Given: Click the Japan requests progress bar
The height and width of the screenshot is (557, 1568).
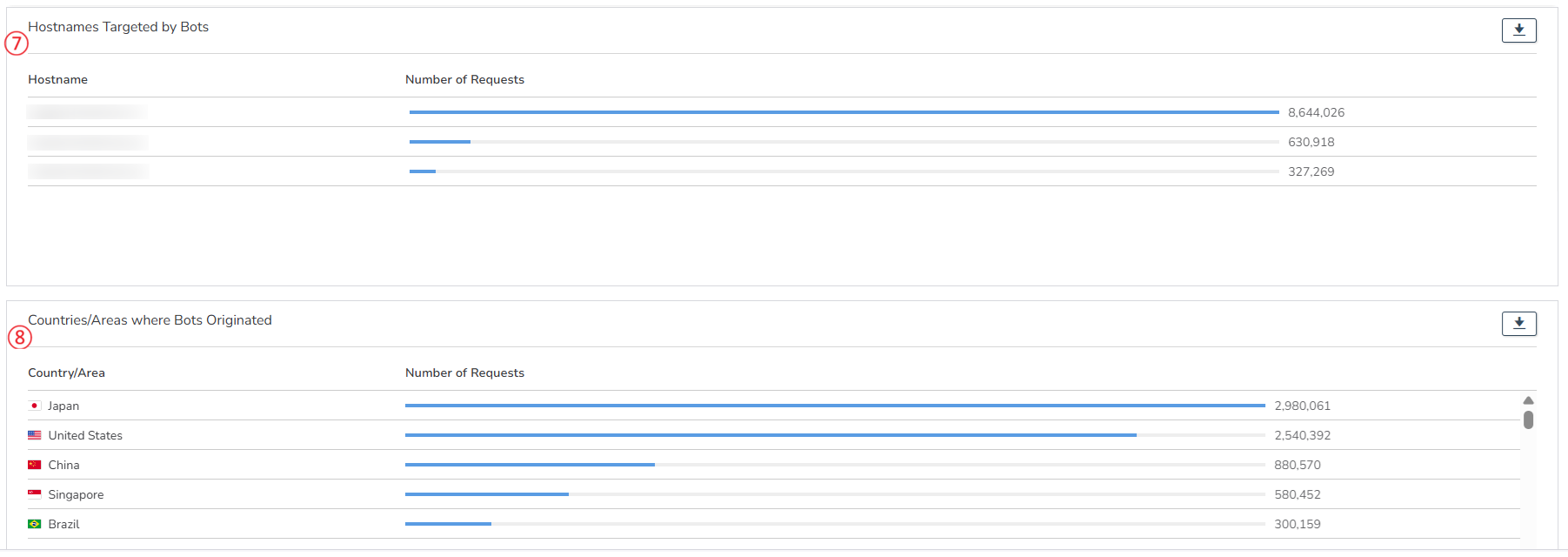Looking at the screenshot, I should point(835,406).
